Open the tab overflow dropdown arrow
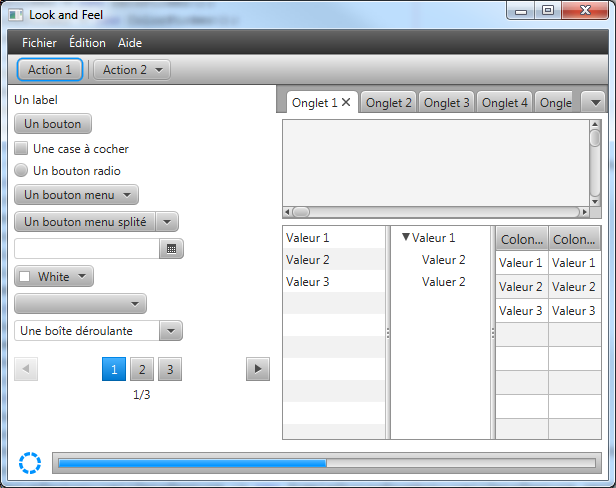The image size is (616, 488). [x=593, y=102]
